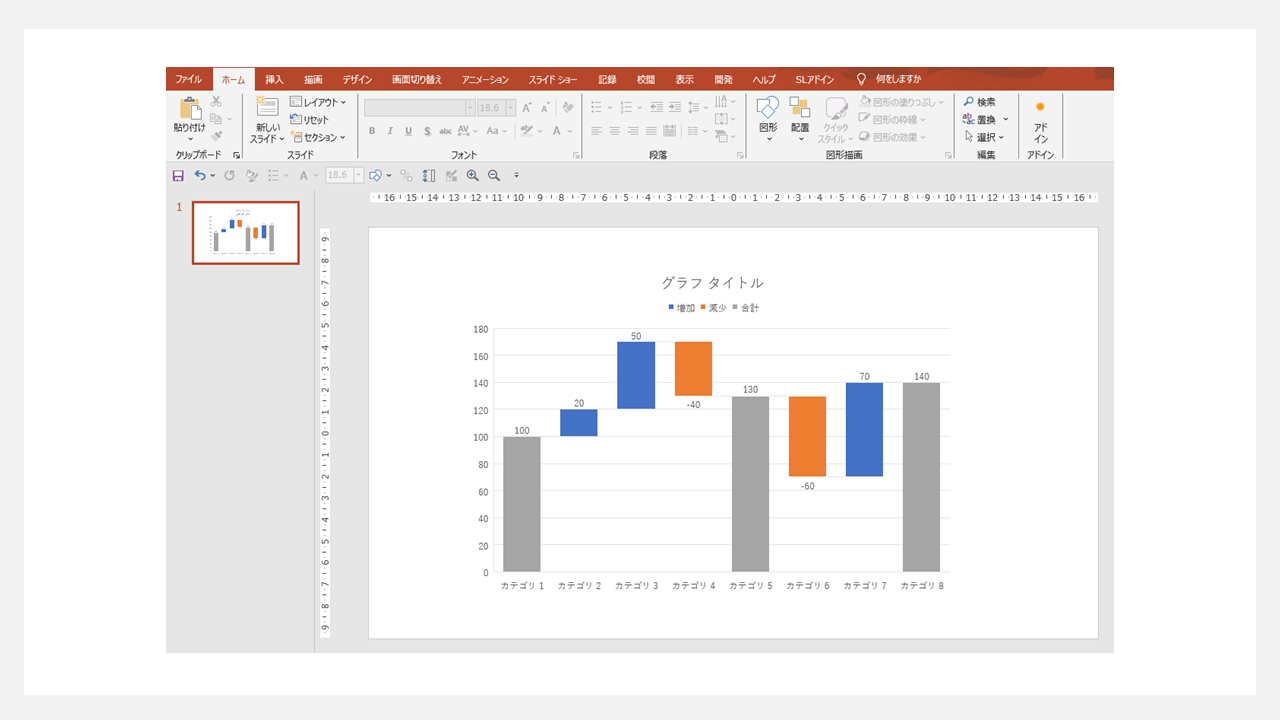Viewport: 1280px width, 720px height.
Task: Click the increase indent icon in 段落 group
Action: click(x=675, y=107)
